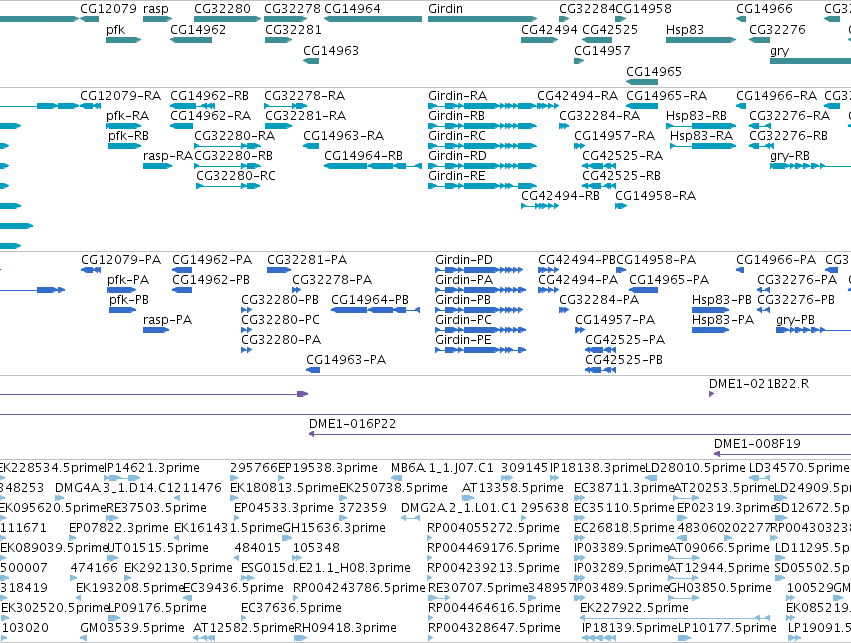Click the CG42494 gene bar
Image resolution: width=851 pixels, height=643 pixels.
539,40
